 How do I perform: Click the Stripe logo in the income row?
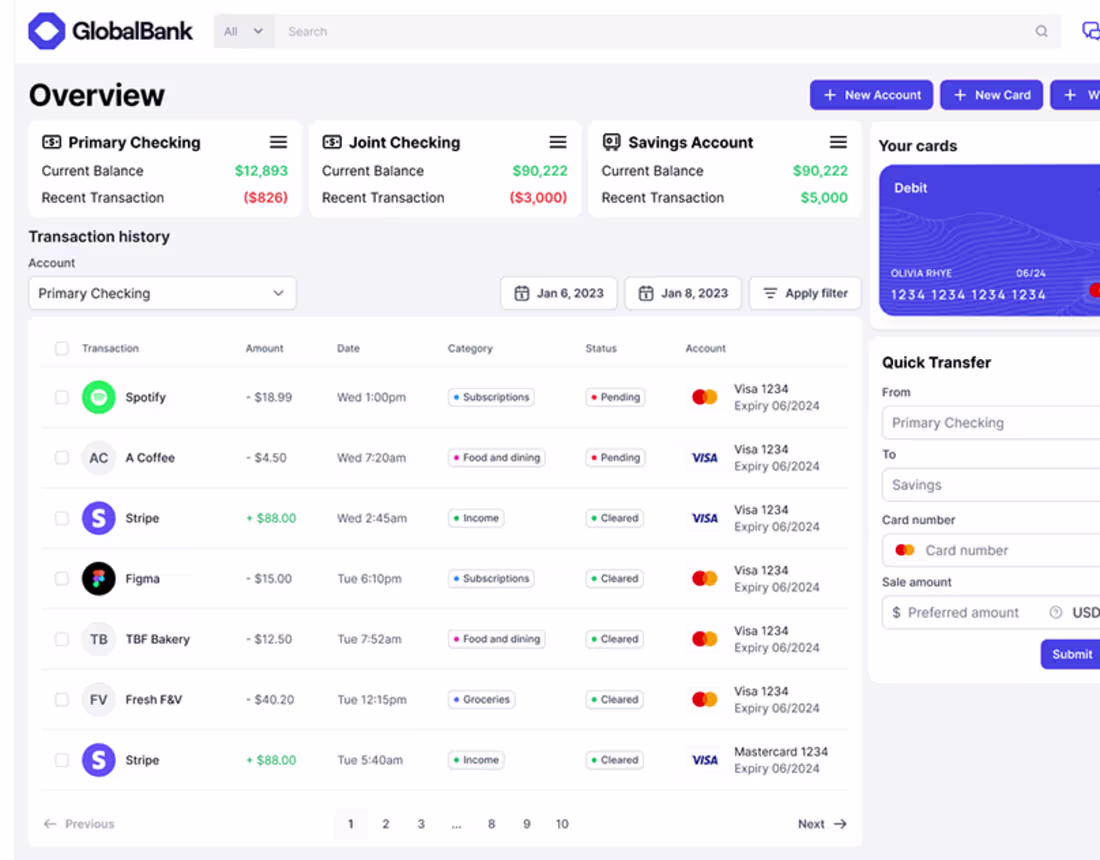(x=98, y=518)
